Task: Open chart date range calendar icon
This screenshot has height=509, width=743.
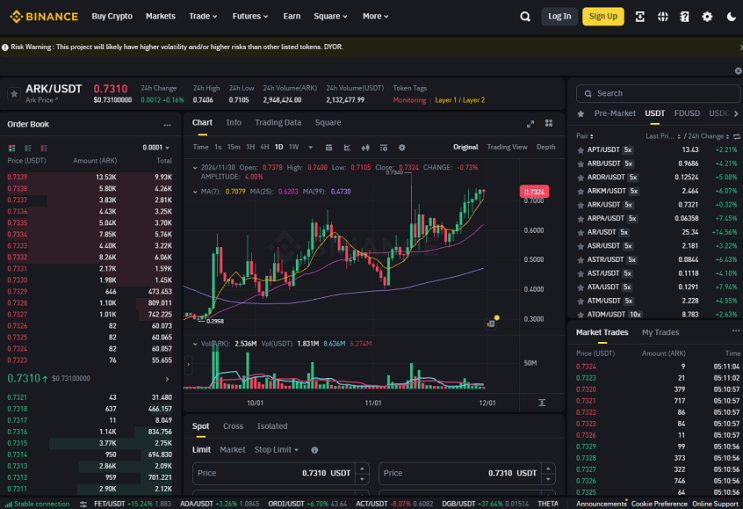Action: point(329,148)
